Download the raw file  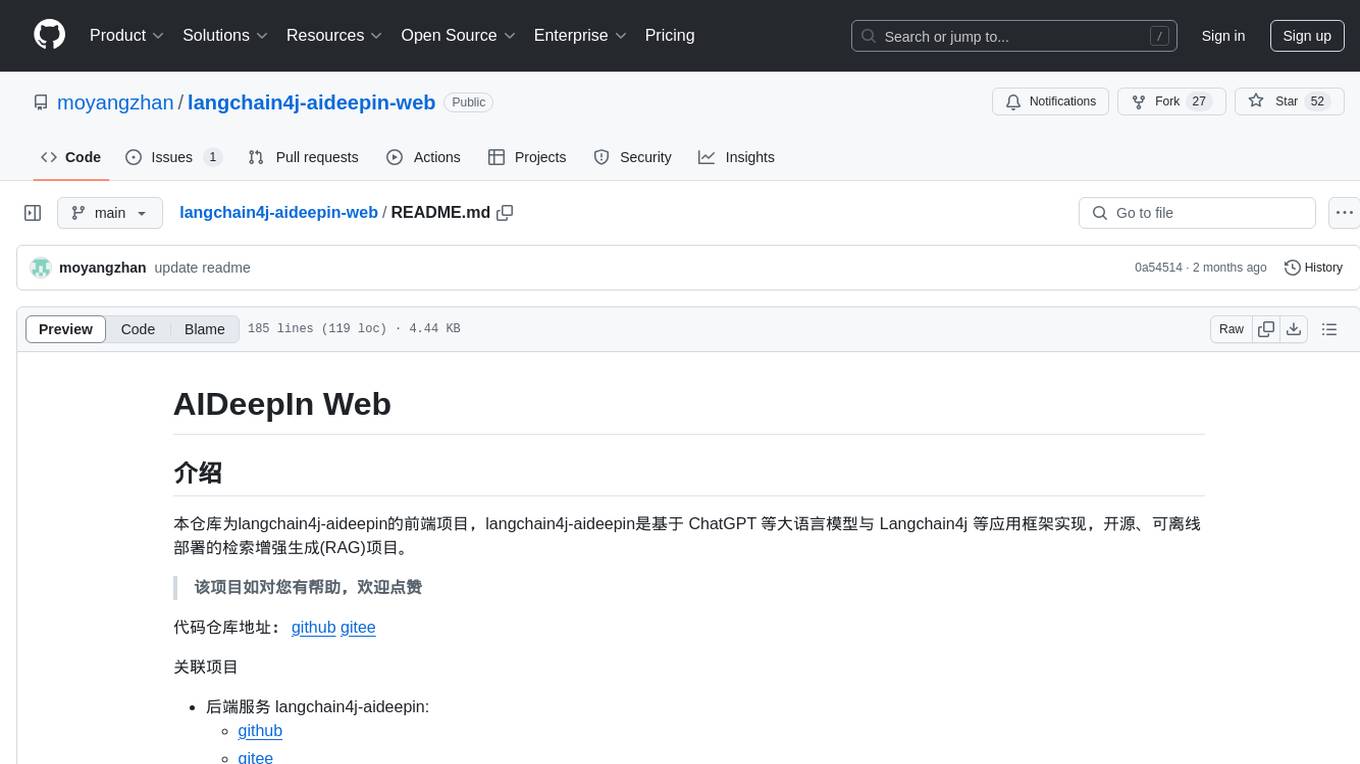tap(1294, 329)
